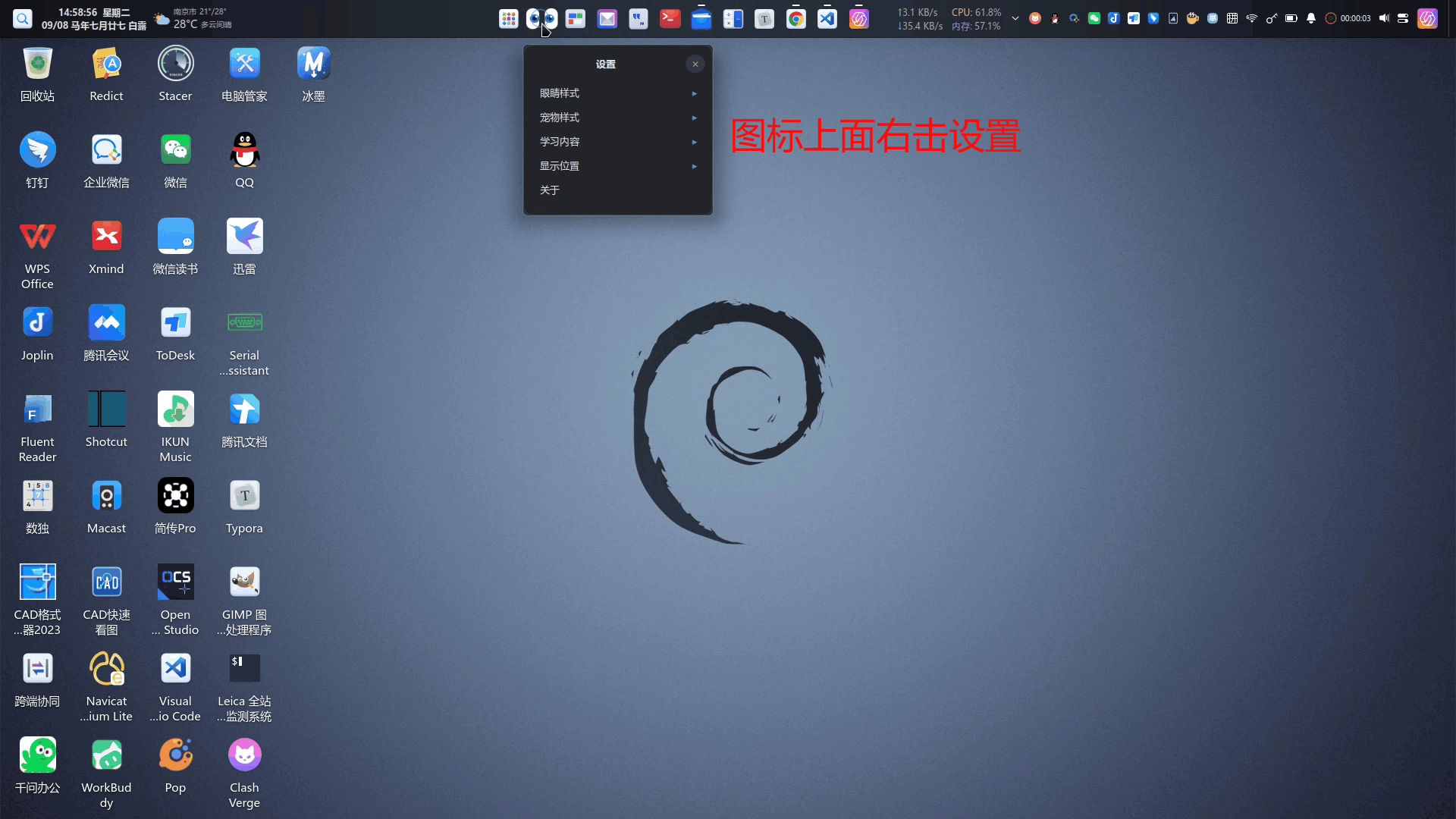Image resolution: width=1456 pixels, height=819 pixels.
Task: Expand the system tray overflow chevron
Action: point(1015,19)
